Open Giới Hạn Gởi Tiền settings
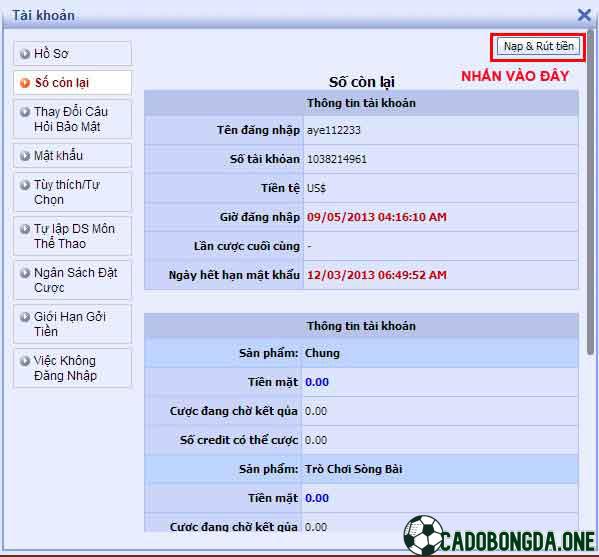The image size is (599, 557). (x=73, y=324)
